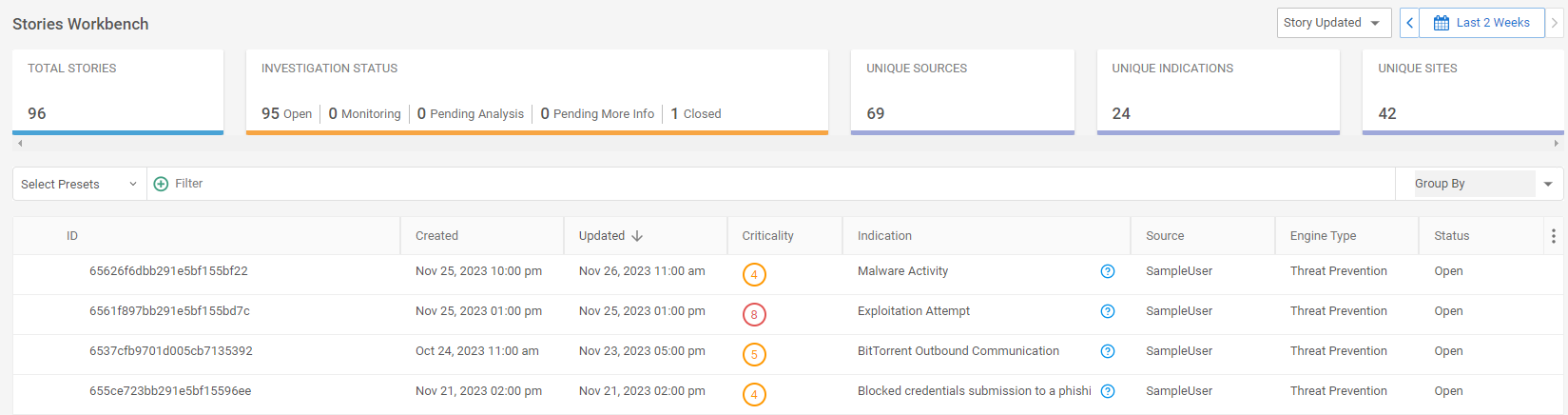Open the Last 2 Weeks date picker
The width and height of the screenshot is (1568, 415).
tap(1482, 23)
